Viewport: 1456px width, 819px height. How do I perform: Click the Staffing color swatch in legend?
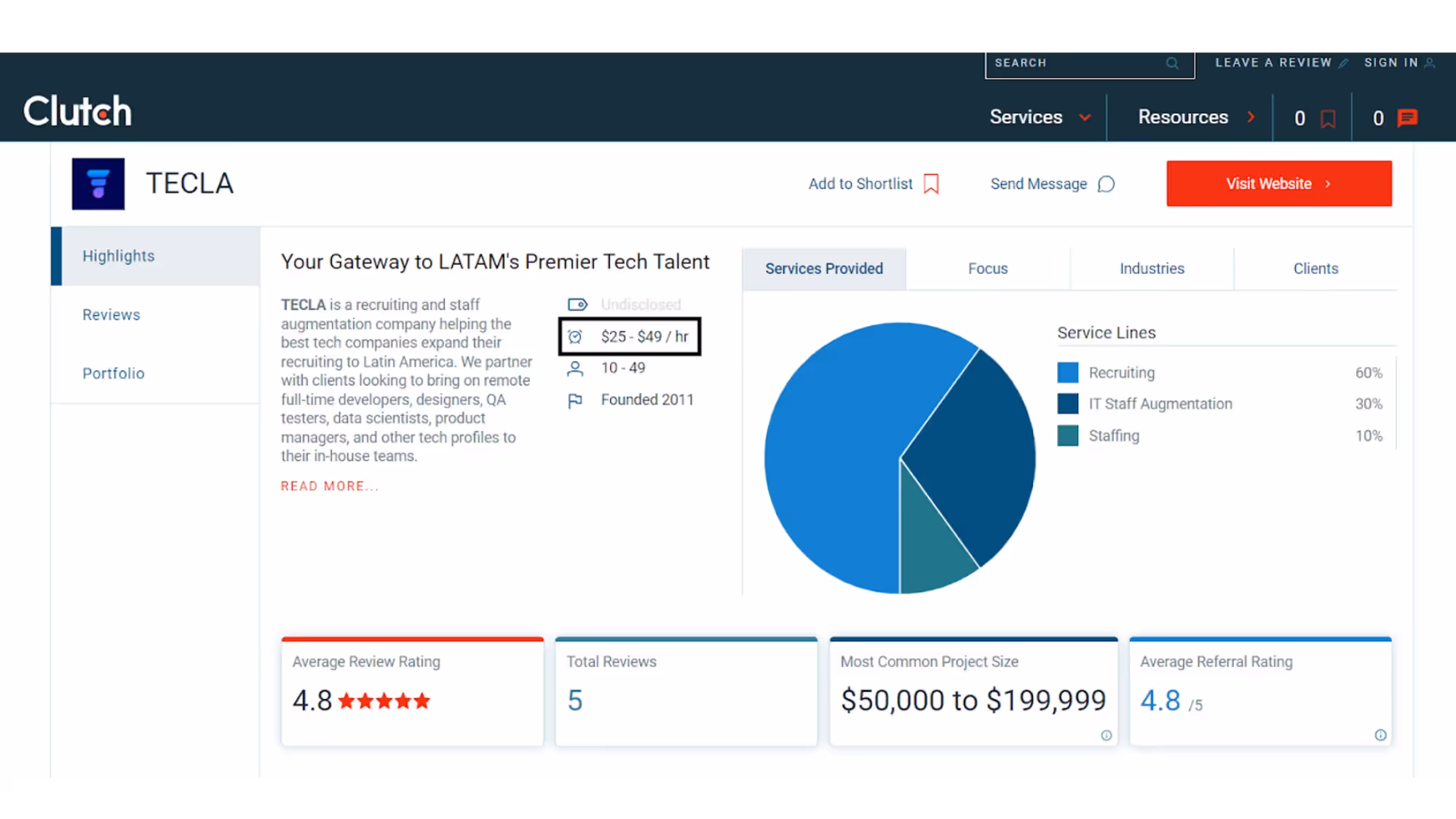(1068, 435)
